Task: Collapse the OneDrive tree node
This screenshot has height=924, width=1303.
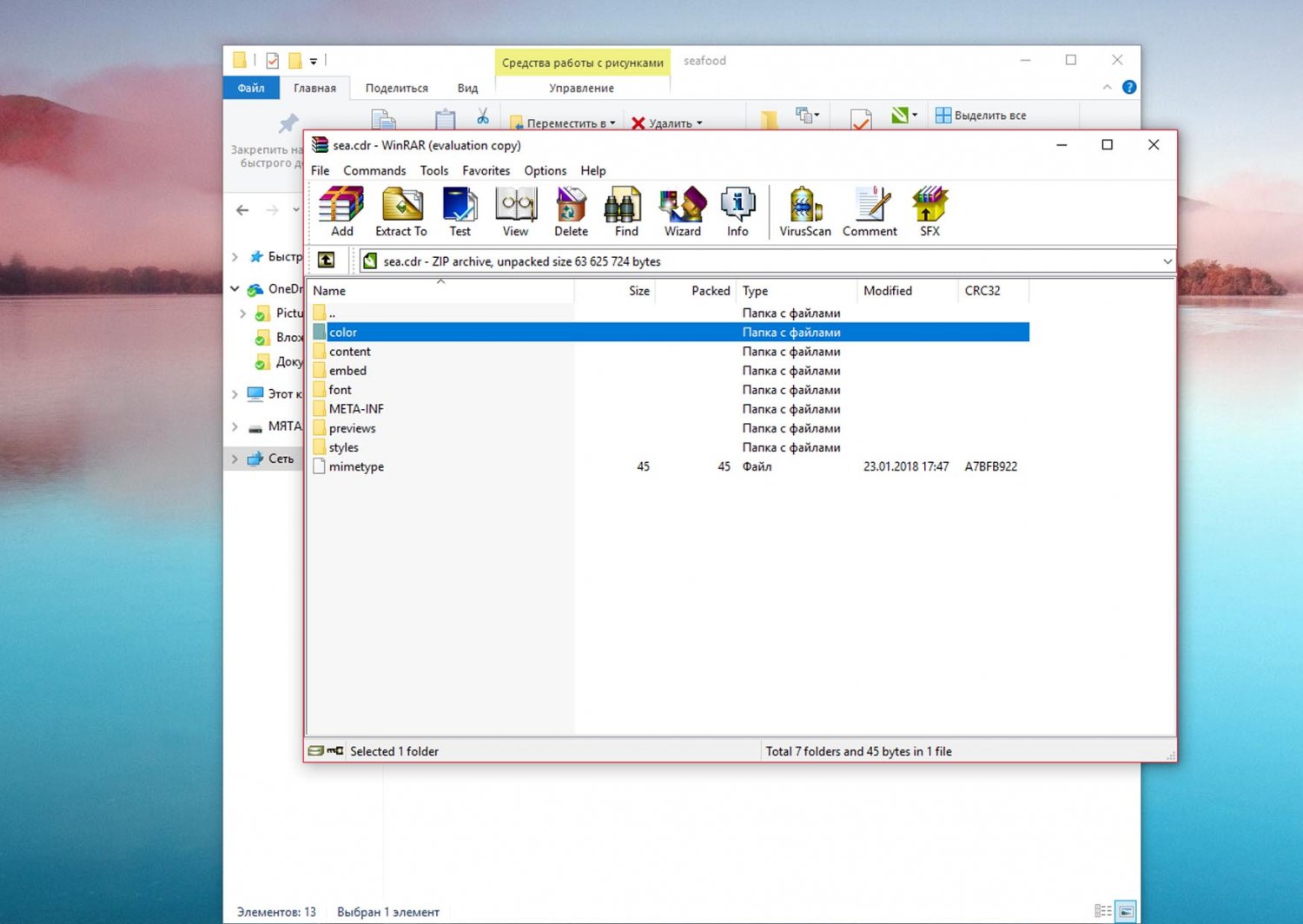Action: pos(235,288)
